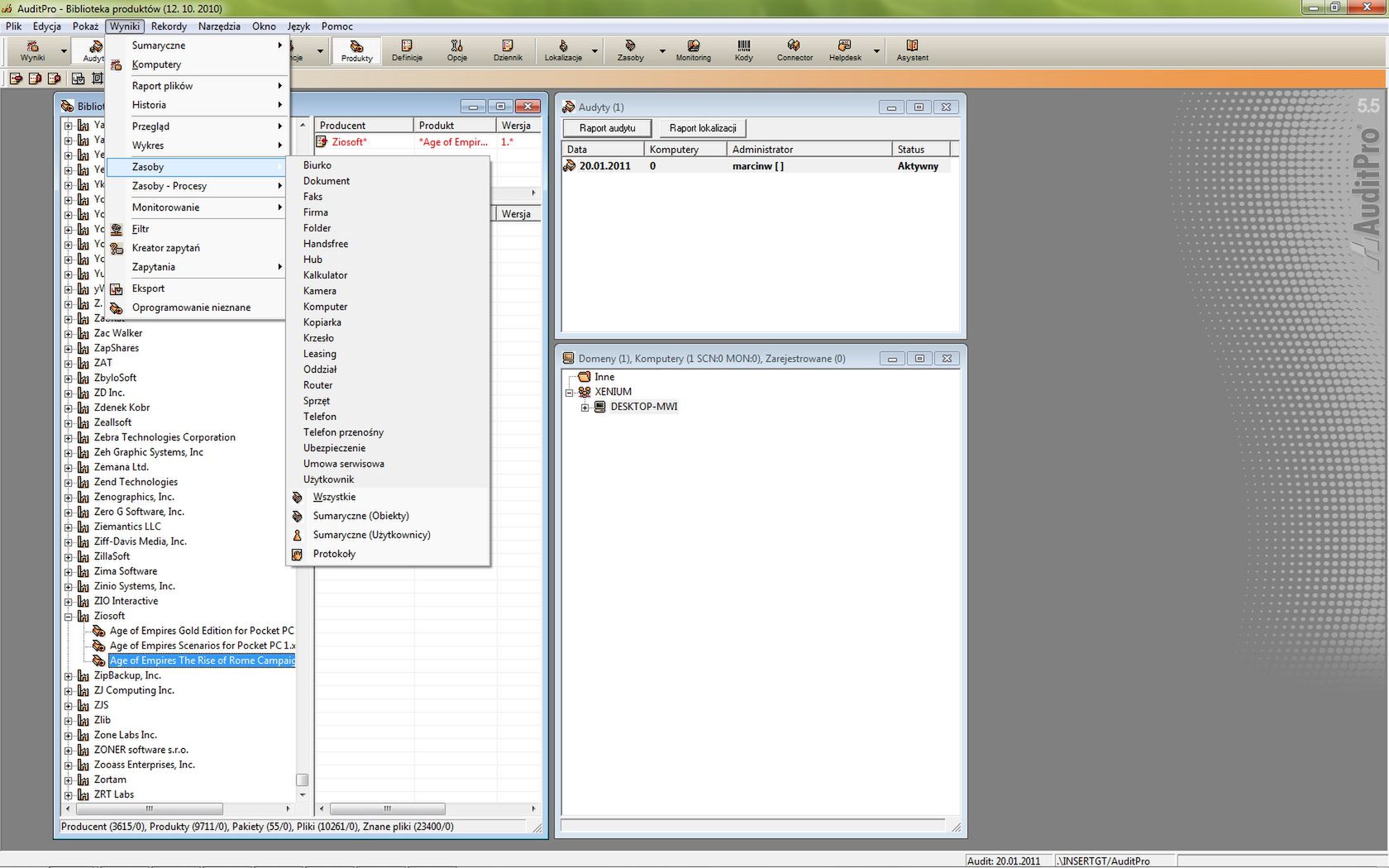Click the Produkty toolbar button
The width and height of the screenshot is (1389, 868).
point(356,50)
